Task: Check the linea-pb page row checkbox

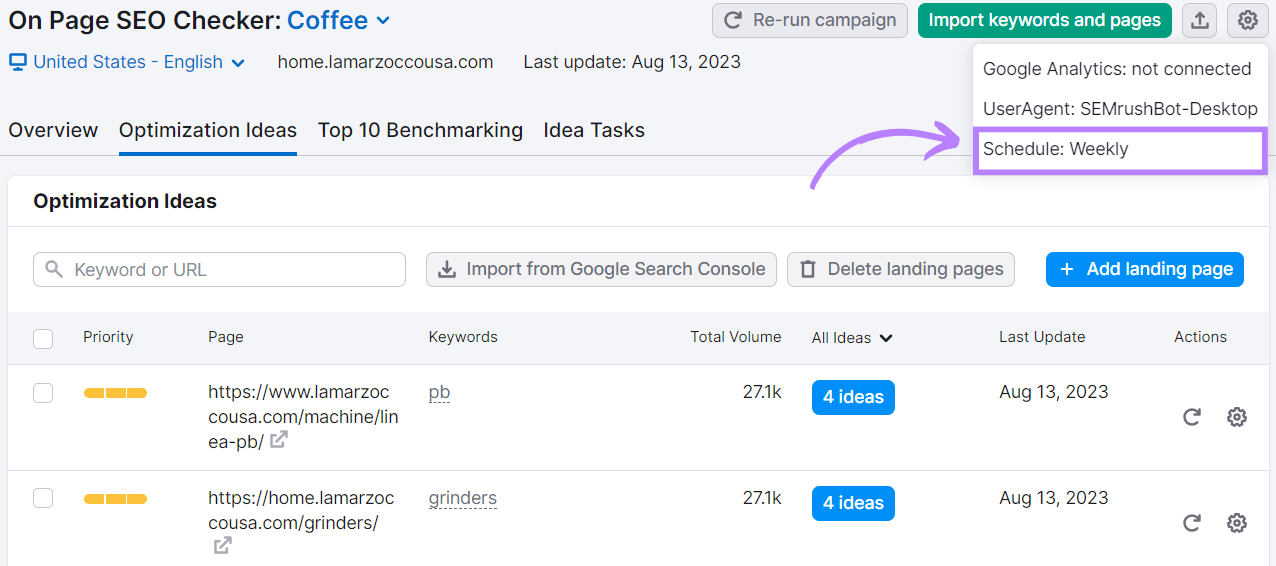Action: tap(43, 393)
